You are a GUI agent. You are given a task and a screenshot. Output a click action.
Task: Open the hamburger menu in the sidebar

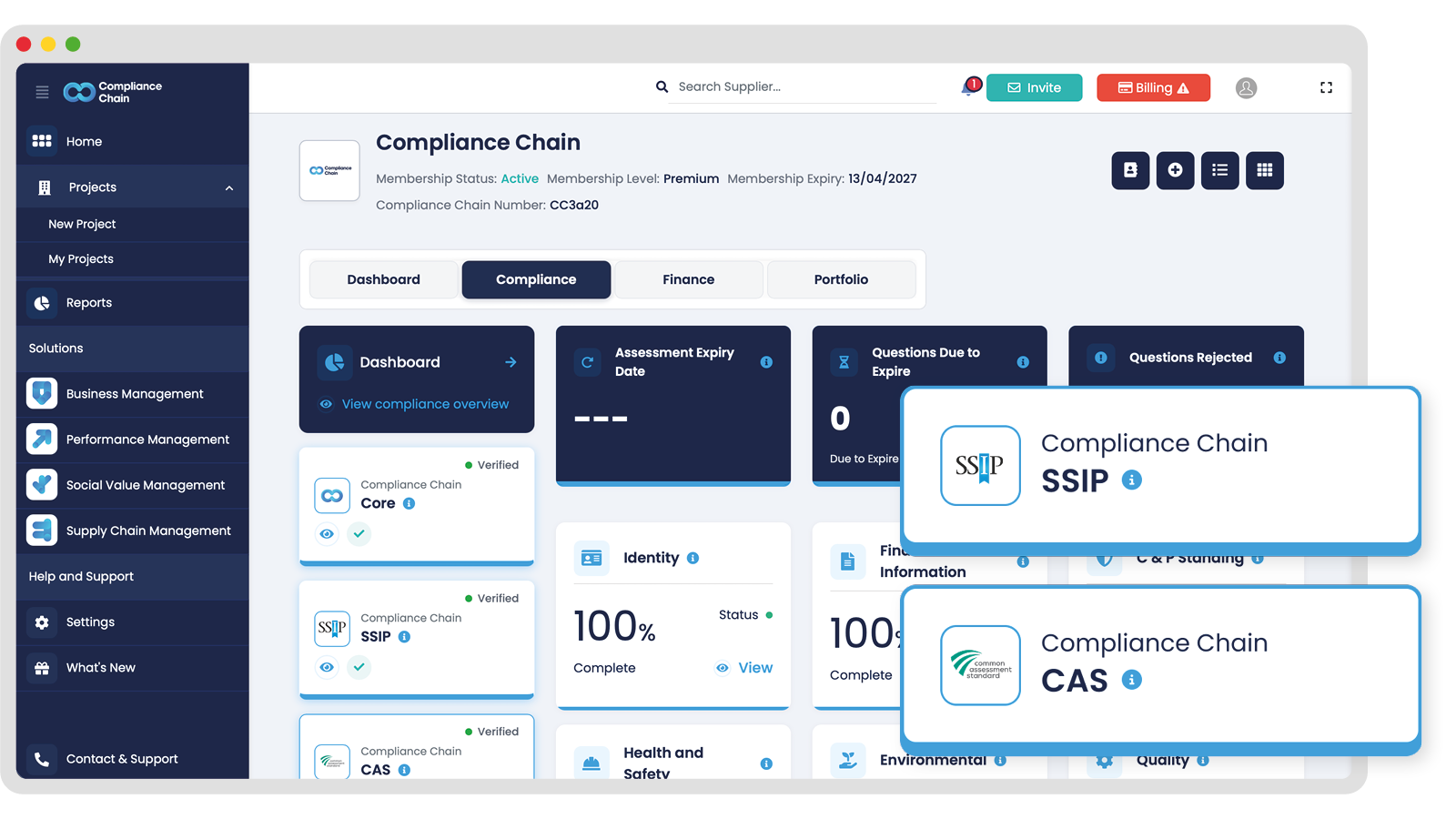coord(42,92)
